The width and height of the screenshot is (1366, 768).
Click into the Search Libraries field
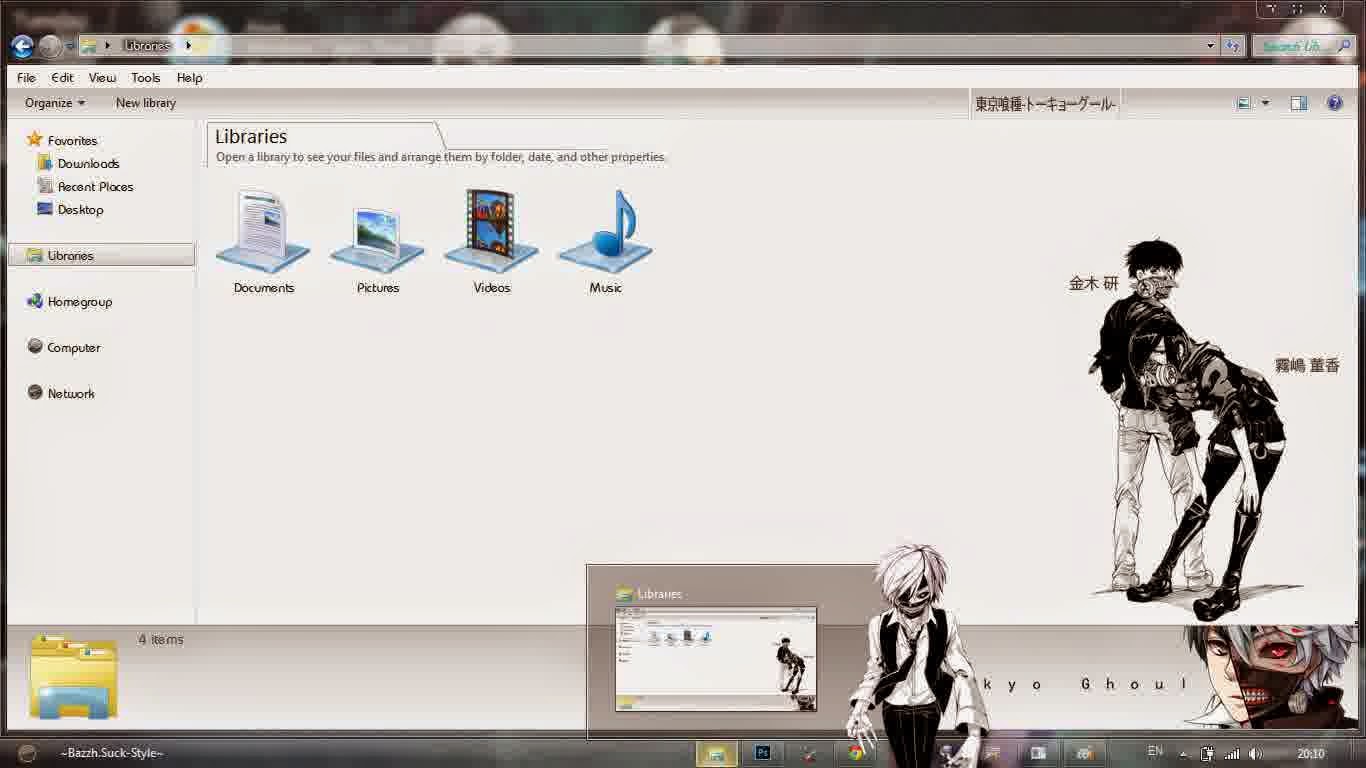click(1302, 46)
